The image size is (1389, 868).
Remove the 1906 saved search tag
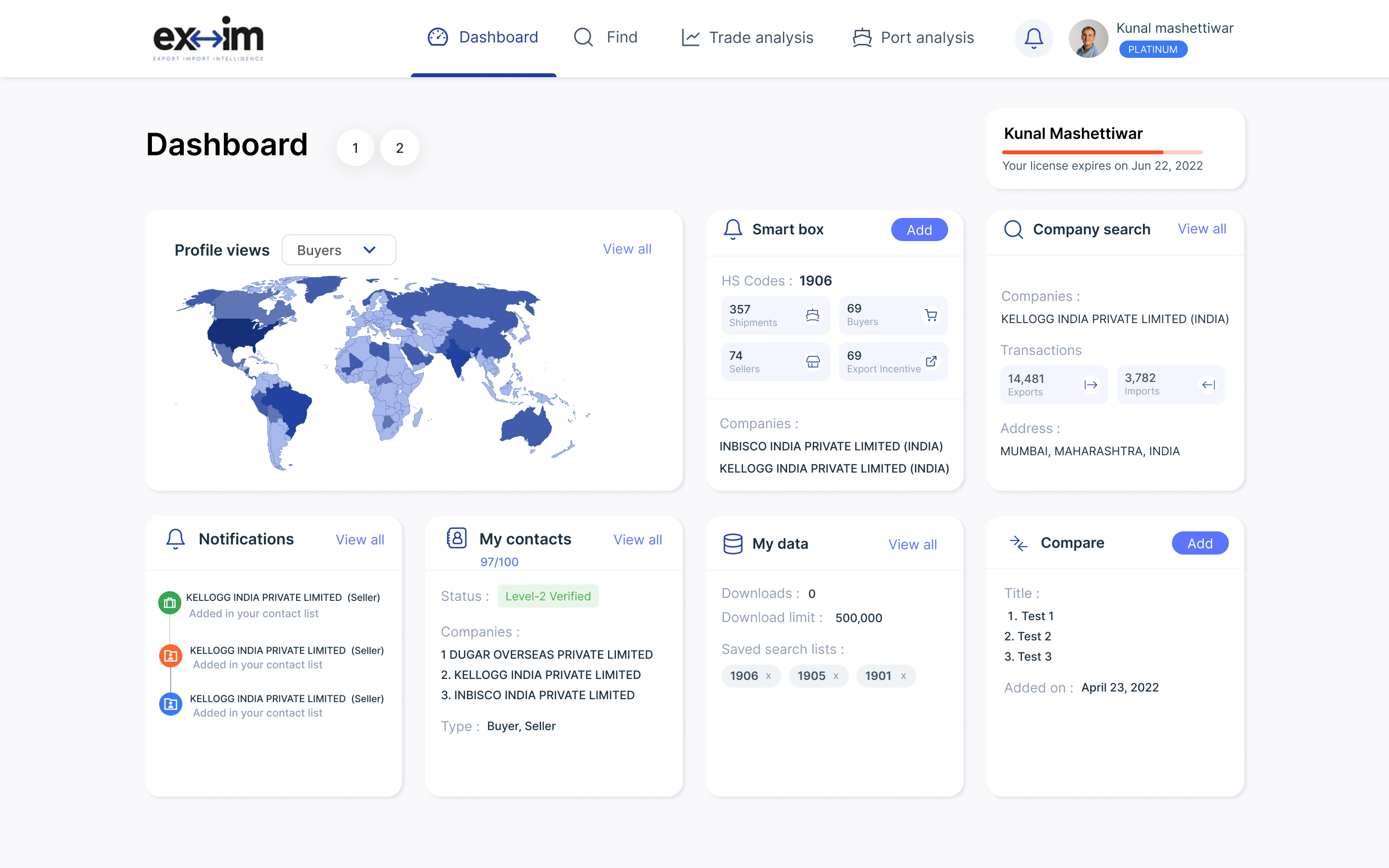click(x=768, y=676)
